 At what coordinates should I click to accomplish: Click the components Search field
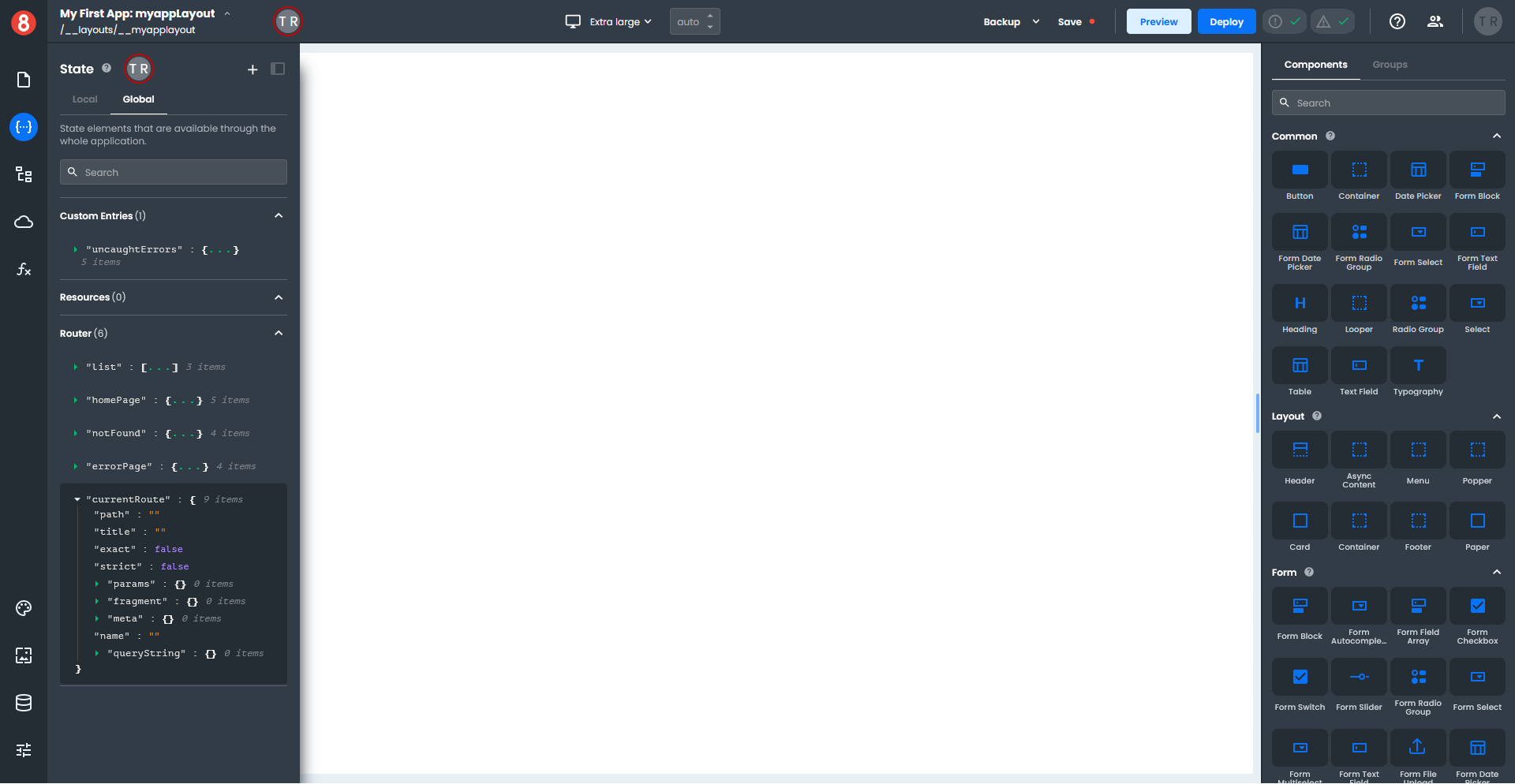1389,103
